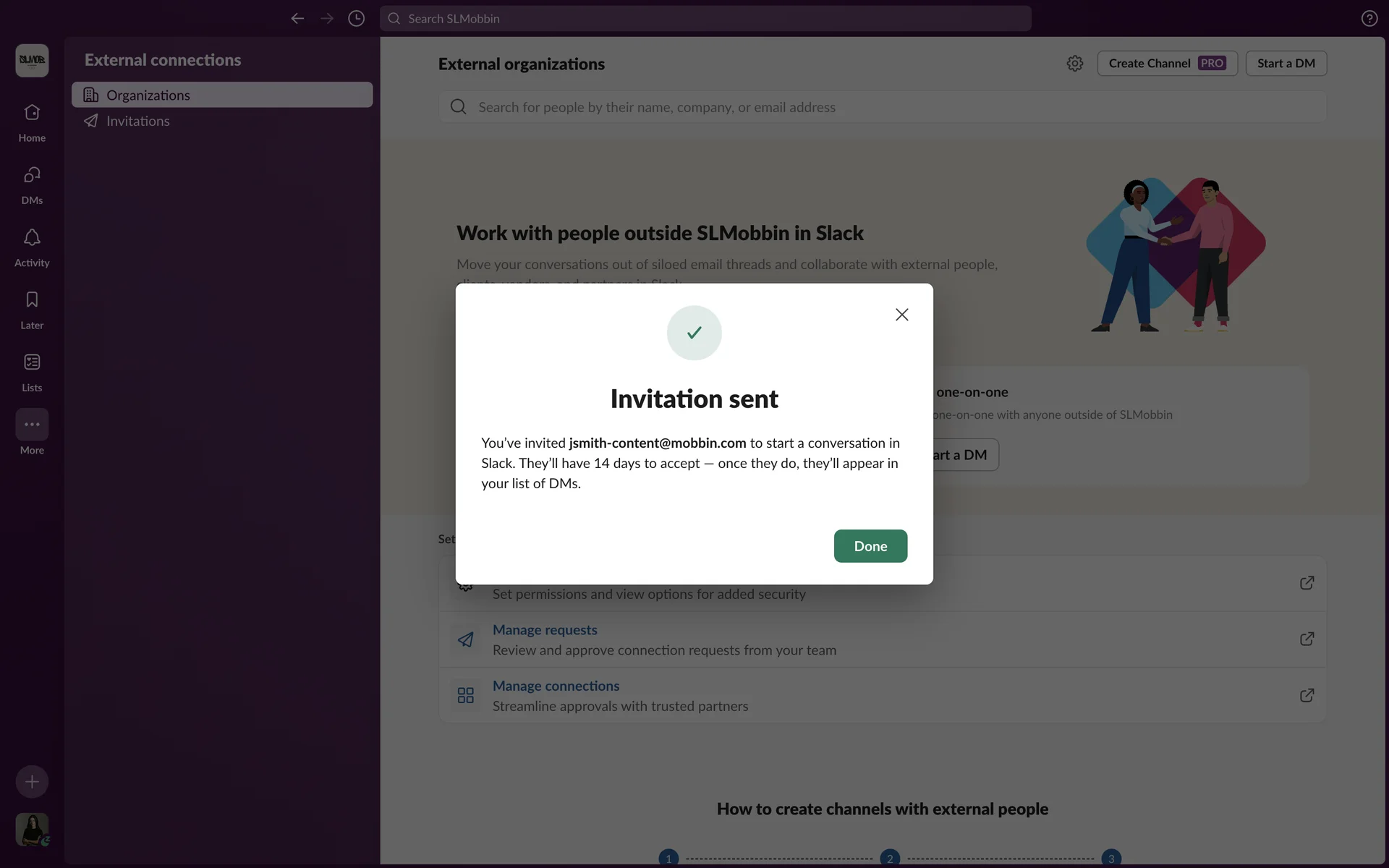The height and width of the screenshot is (868, 1389).
Task: Open the user profile avatar menu
Action: point(32,829)
